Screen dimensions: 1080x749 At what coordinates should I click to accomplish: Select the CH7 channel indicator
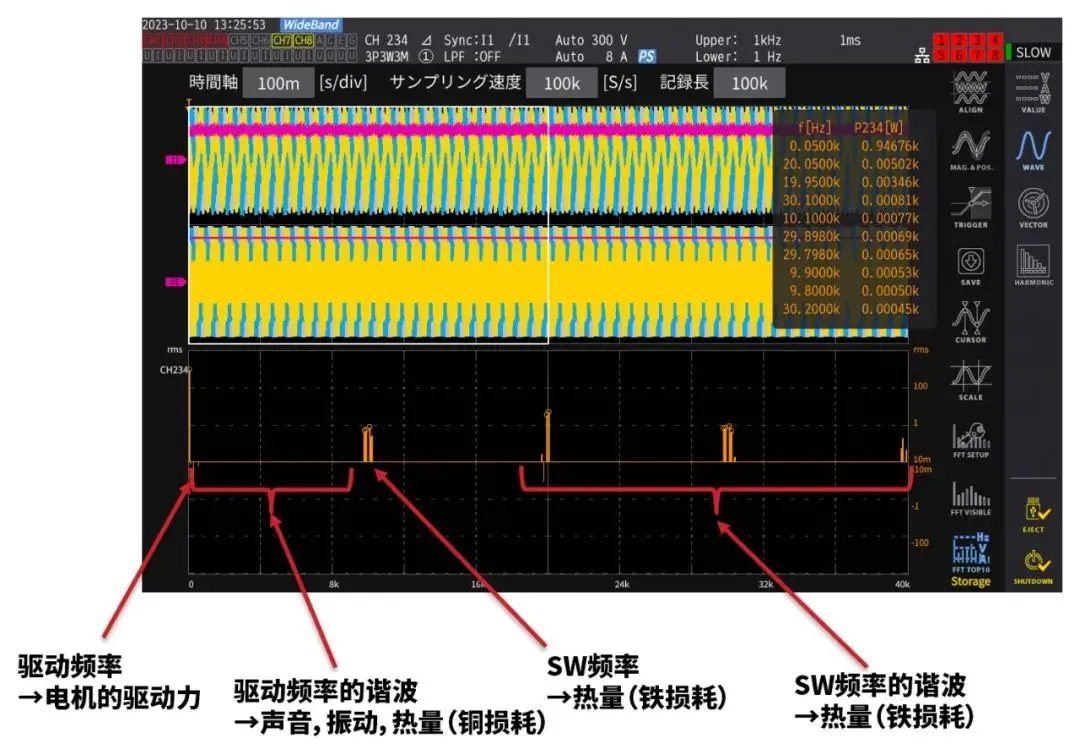pos(281,40)
